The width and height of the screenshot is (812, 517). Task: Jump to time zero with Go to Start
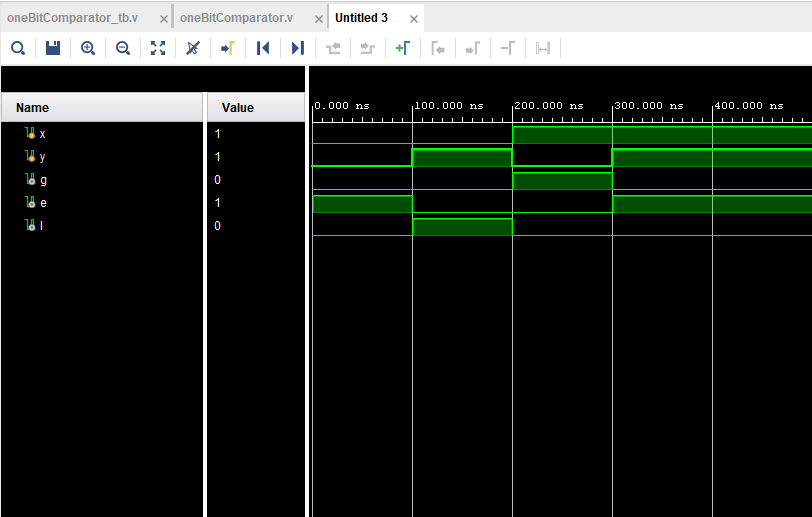(x=263, y=48)
